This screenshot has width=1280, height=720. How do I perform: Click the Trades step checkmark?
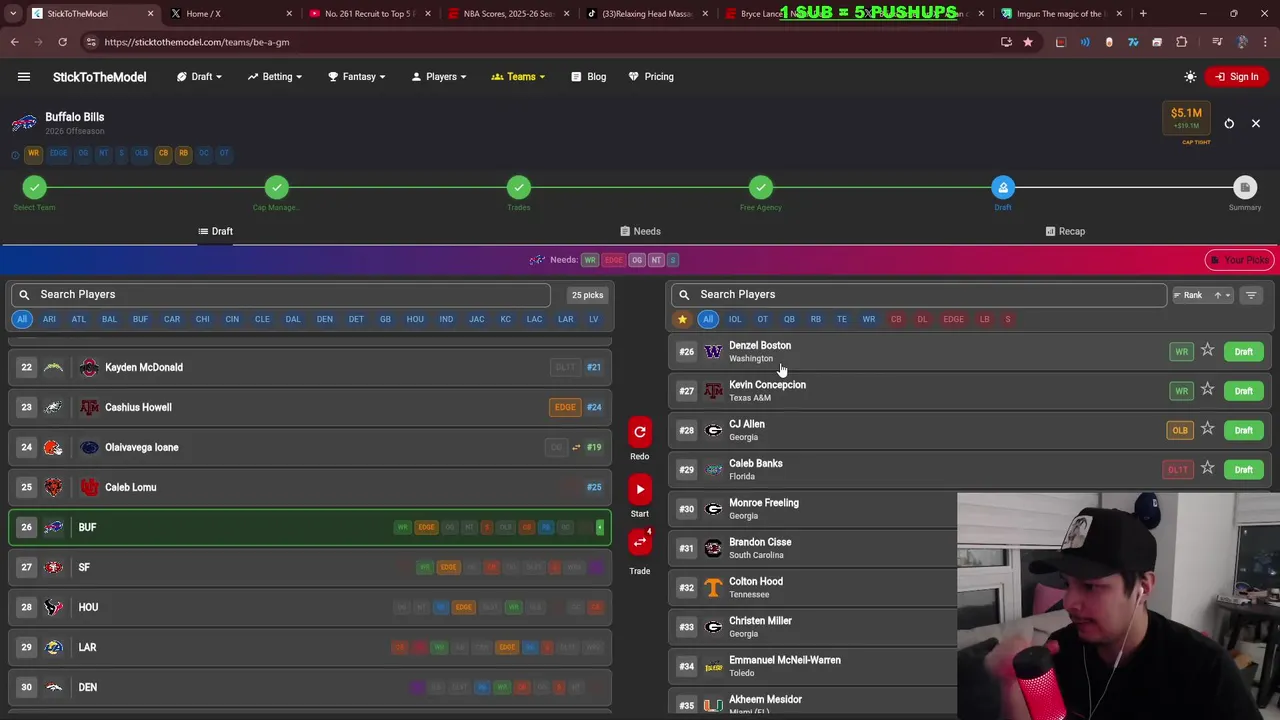tap(519, 188)
